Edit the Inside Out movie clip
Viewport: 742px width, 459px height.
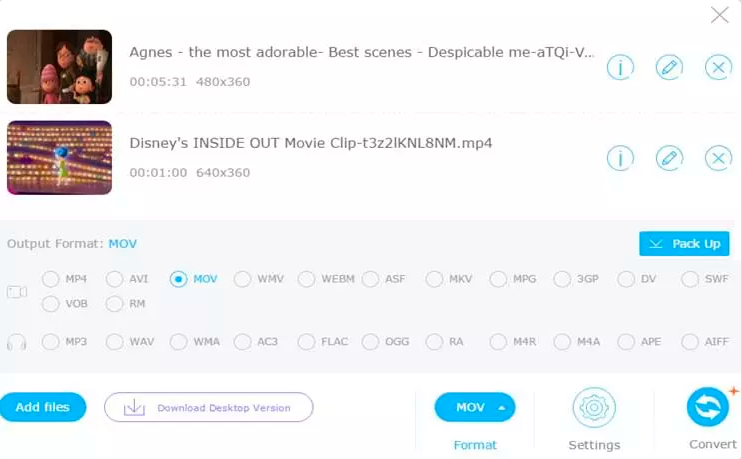tap(669, 158)
